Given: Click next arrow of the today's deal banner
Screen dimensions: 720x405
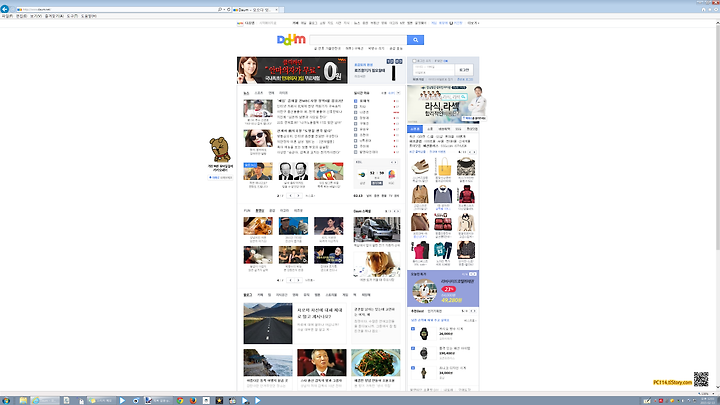Looking at the screenshot, I should [474, 274].
